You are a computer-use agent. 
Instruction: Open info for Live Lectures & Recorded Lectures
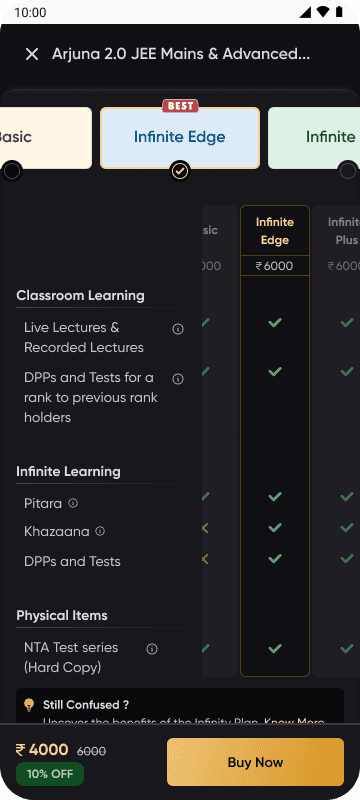point(178,329)
